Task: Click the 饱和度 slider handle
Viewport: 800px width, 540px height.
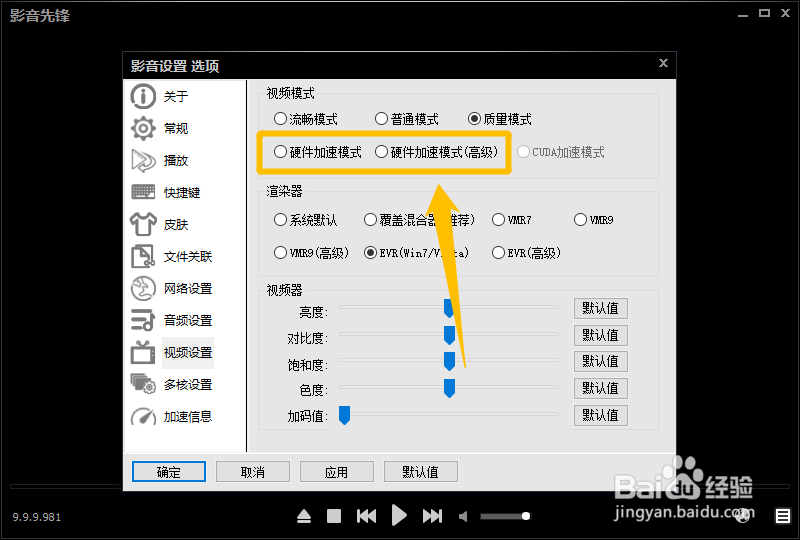Action: coord(449,361)
